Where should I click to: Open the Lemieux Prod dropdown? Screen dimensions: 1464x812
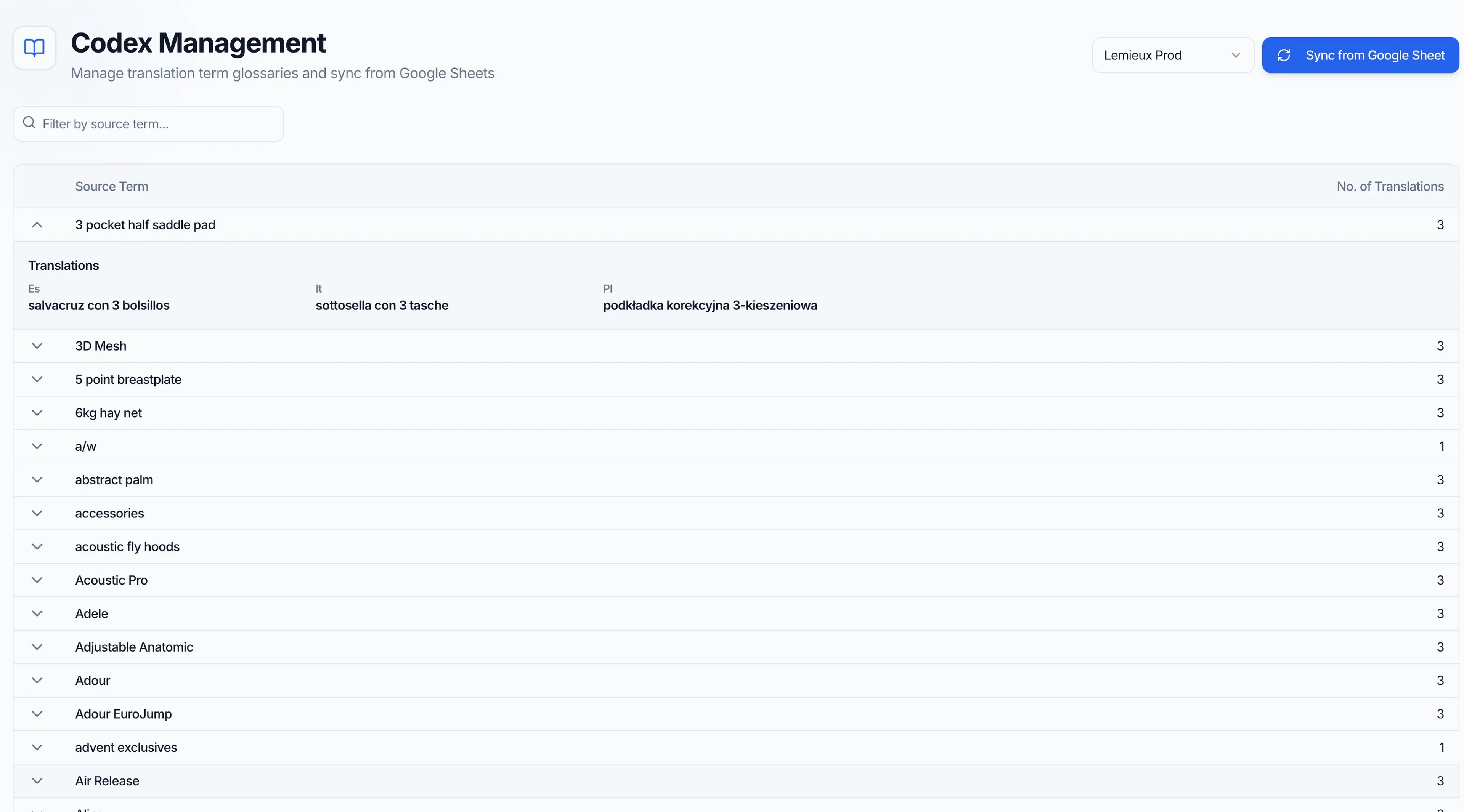[x=1172, y=55]
